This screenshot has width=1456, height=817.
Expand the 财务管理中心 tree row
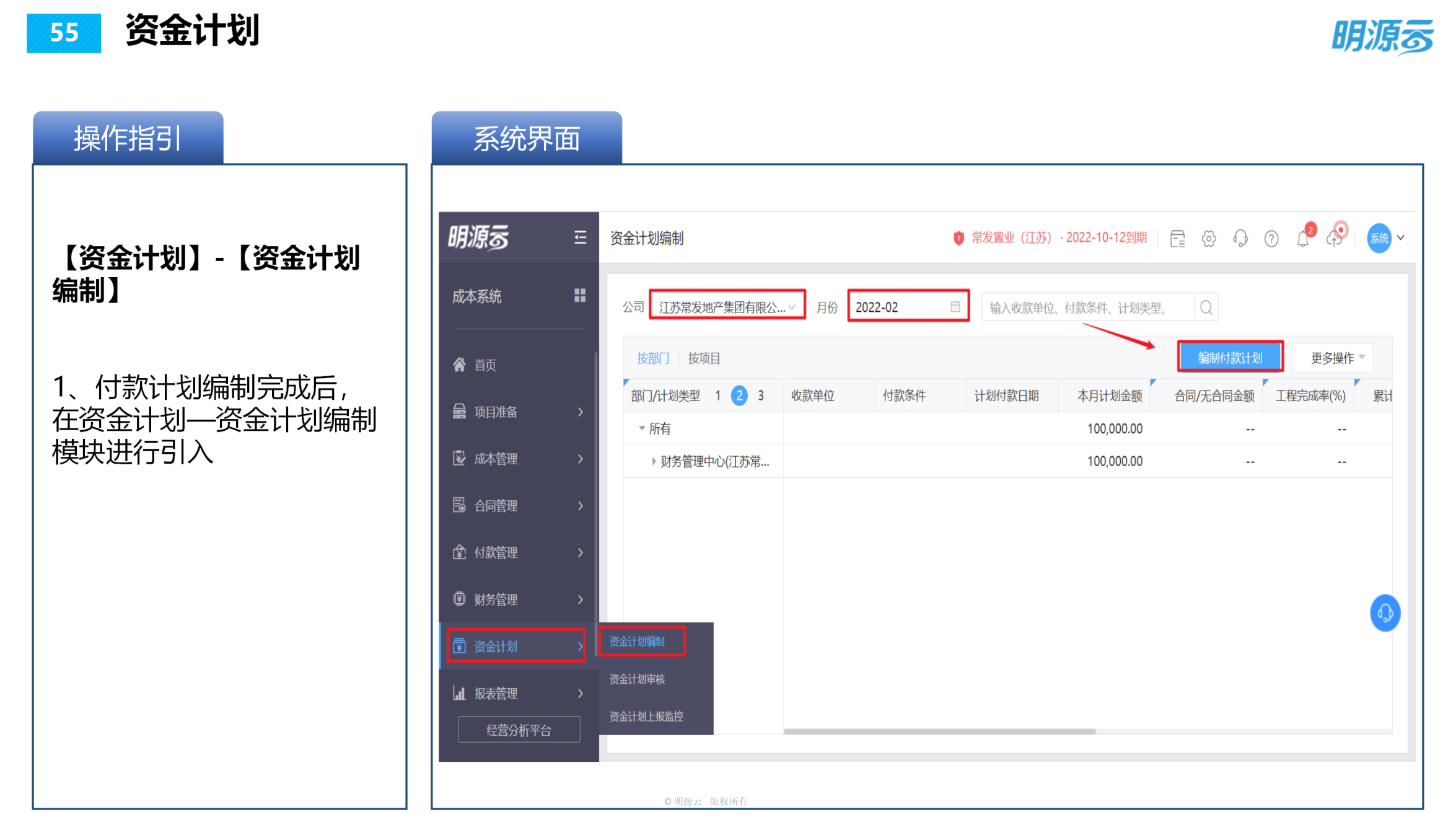pyautogui.click(x=653, y=461)
